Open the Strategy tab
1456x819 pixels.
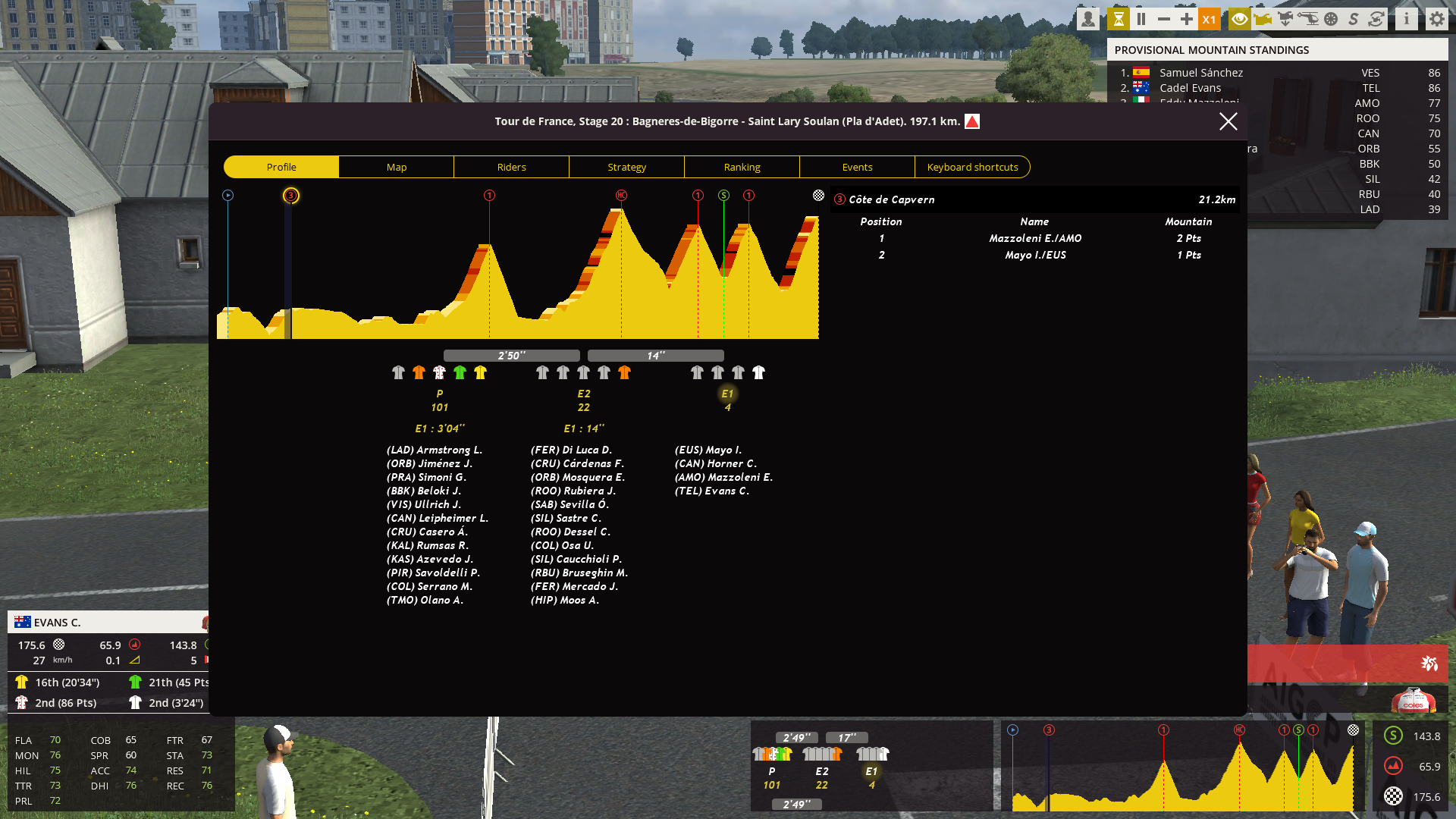[627, 167]
